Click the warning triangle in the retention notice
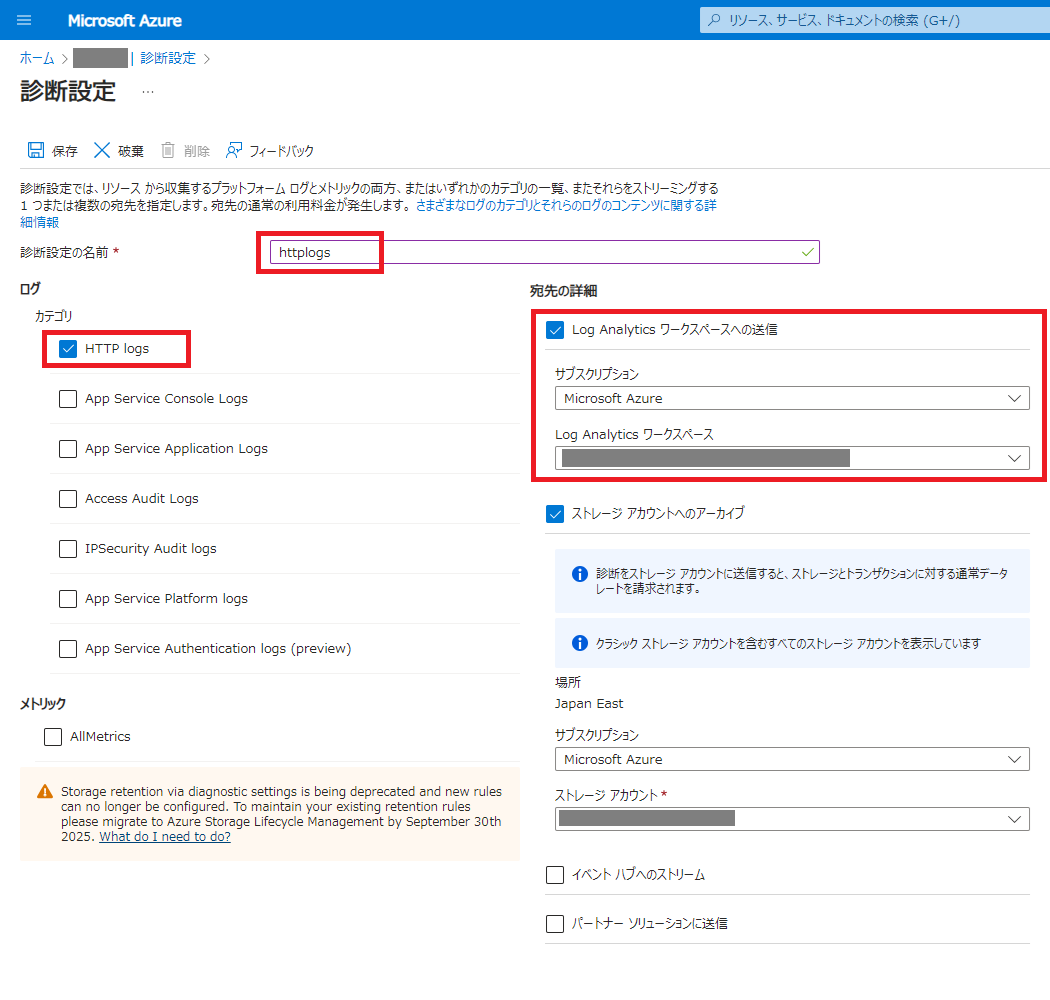This screenshot has width=1050, height=1000. [45, 792]
